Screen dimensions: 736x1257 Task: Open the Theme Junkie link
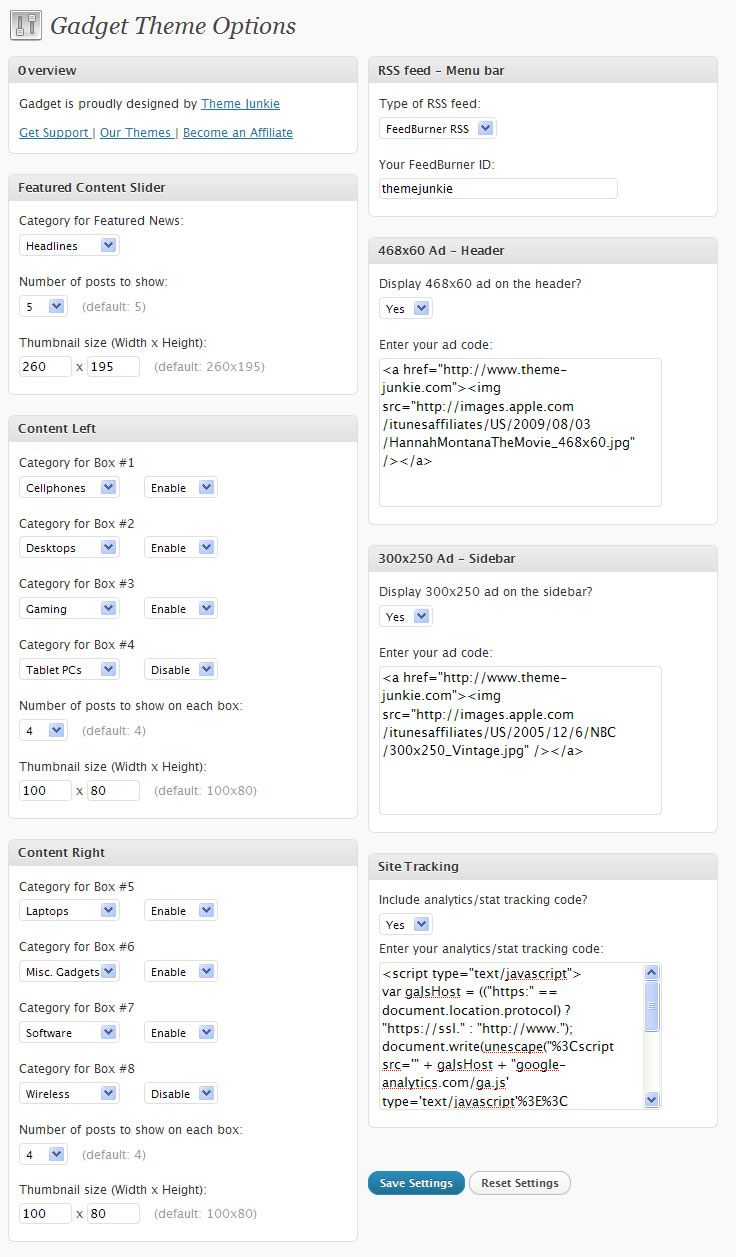click(240, 104)
